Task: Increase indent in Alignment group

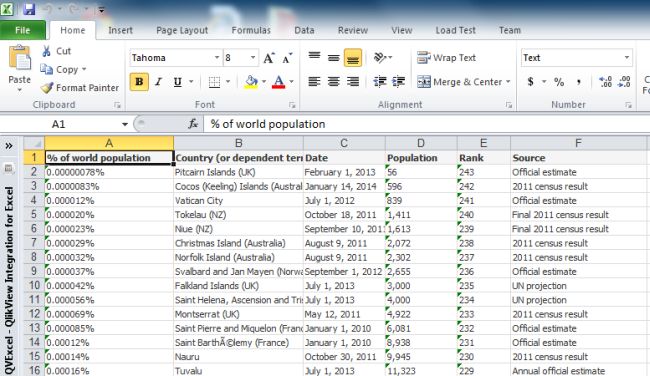Action: (x=398, y=82)
